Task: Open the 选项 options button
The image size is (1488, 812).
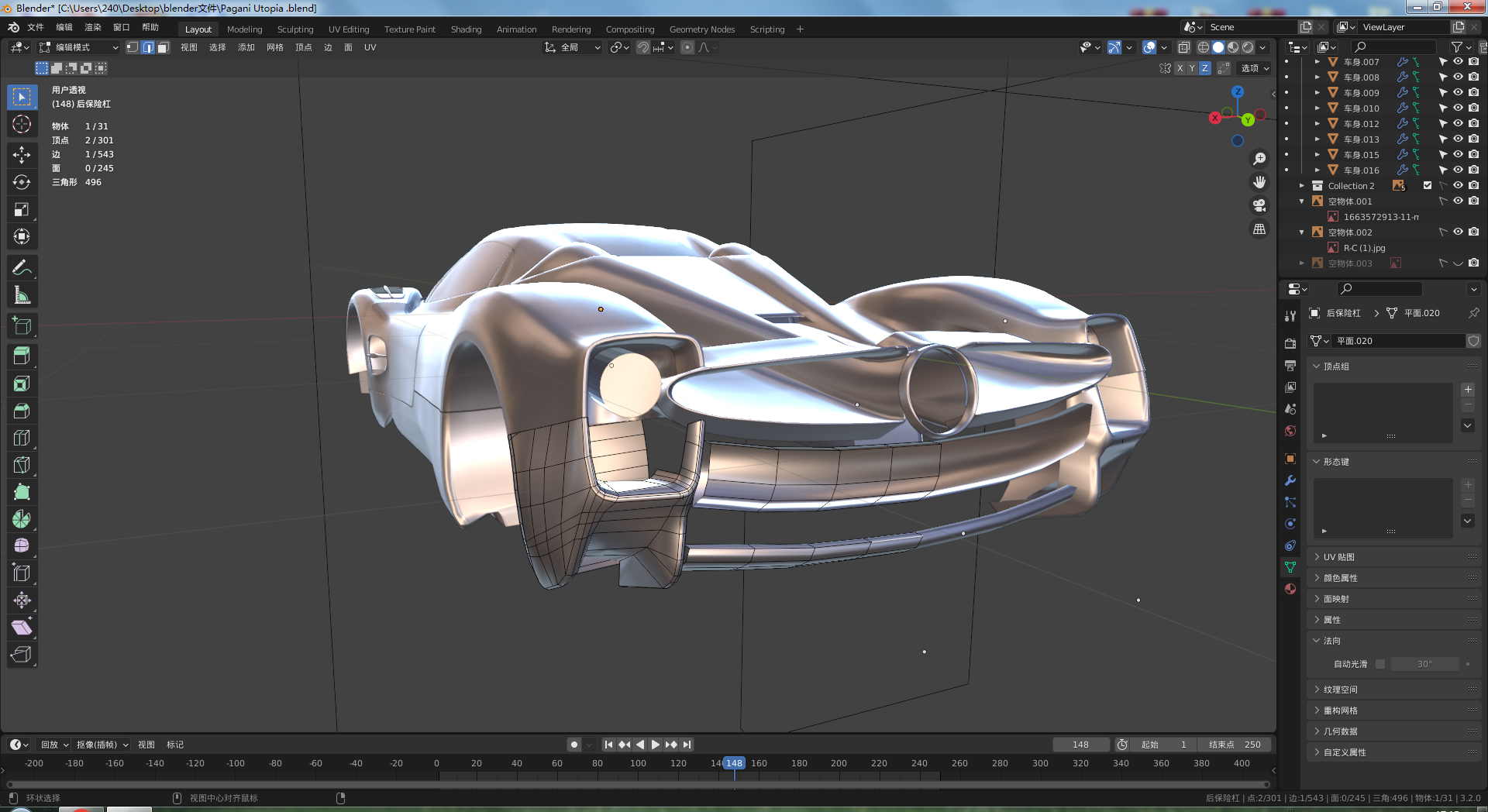Action: click(1255, 68)
